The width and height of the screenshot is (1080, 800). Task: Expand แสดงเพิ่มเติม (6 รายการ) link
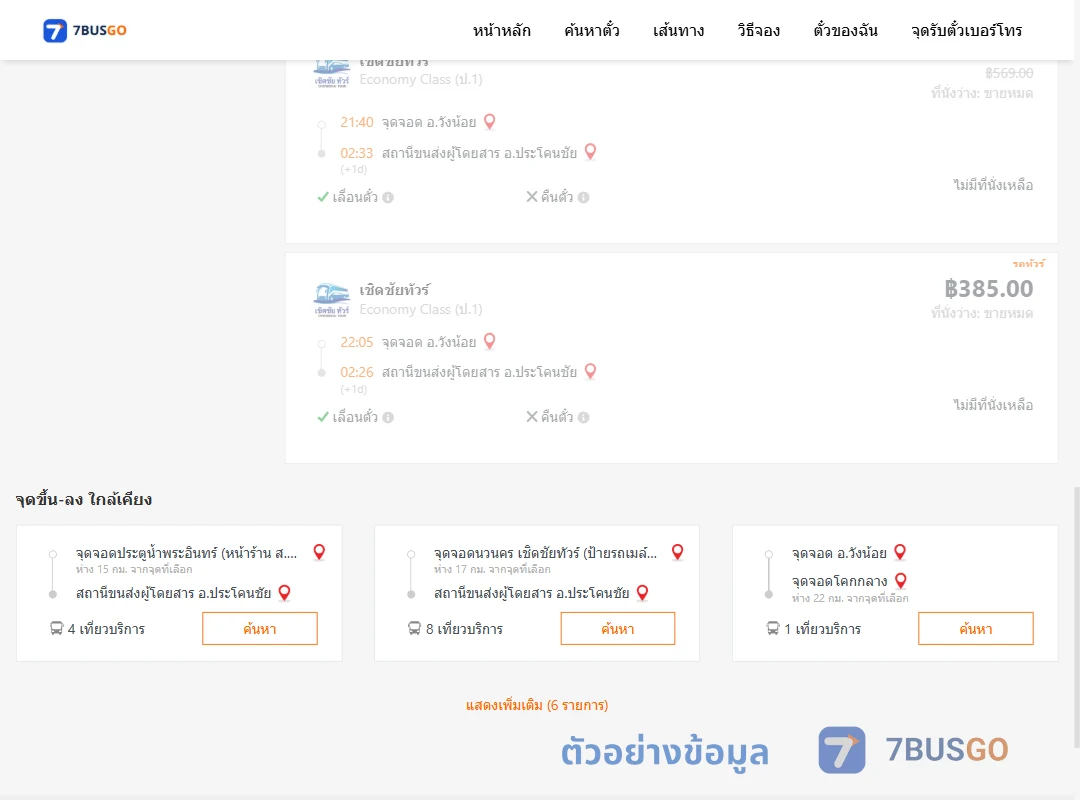pos(537,705)
